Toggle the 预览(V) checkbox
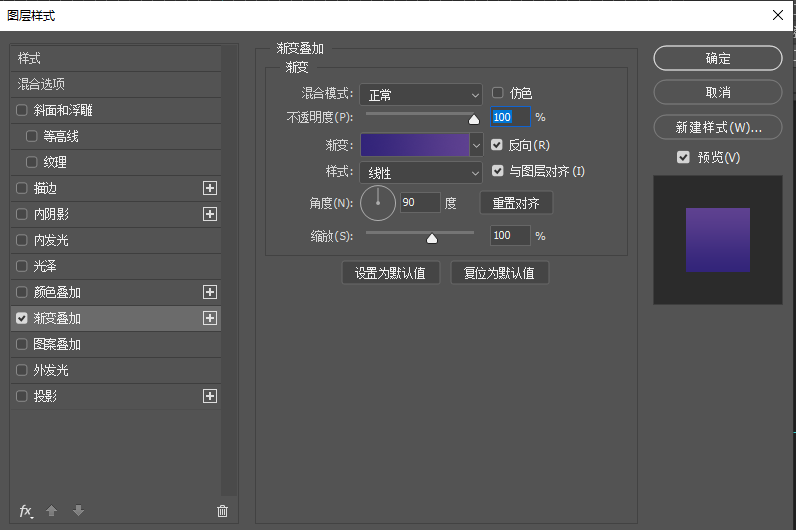 683,157
